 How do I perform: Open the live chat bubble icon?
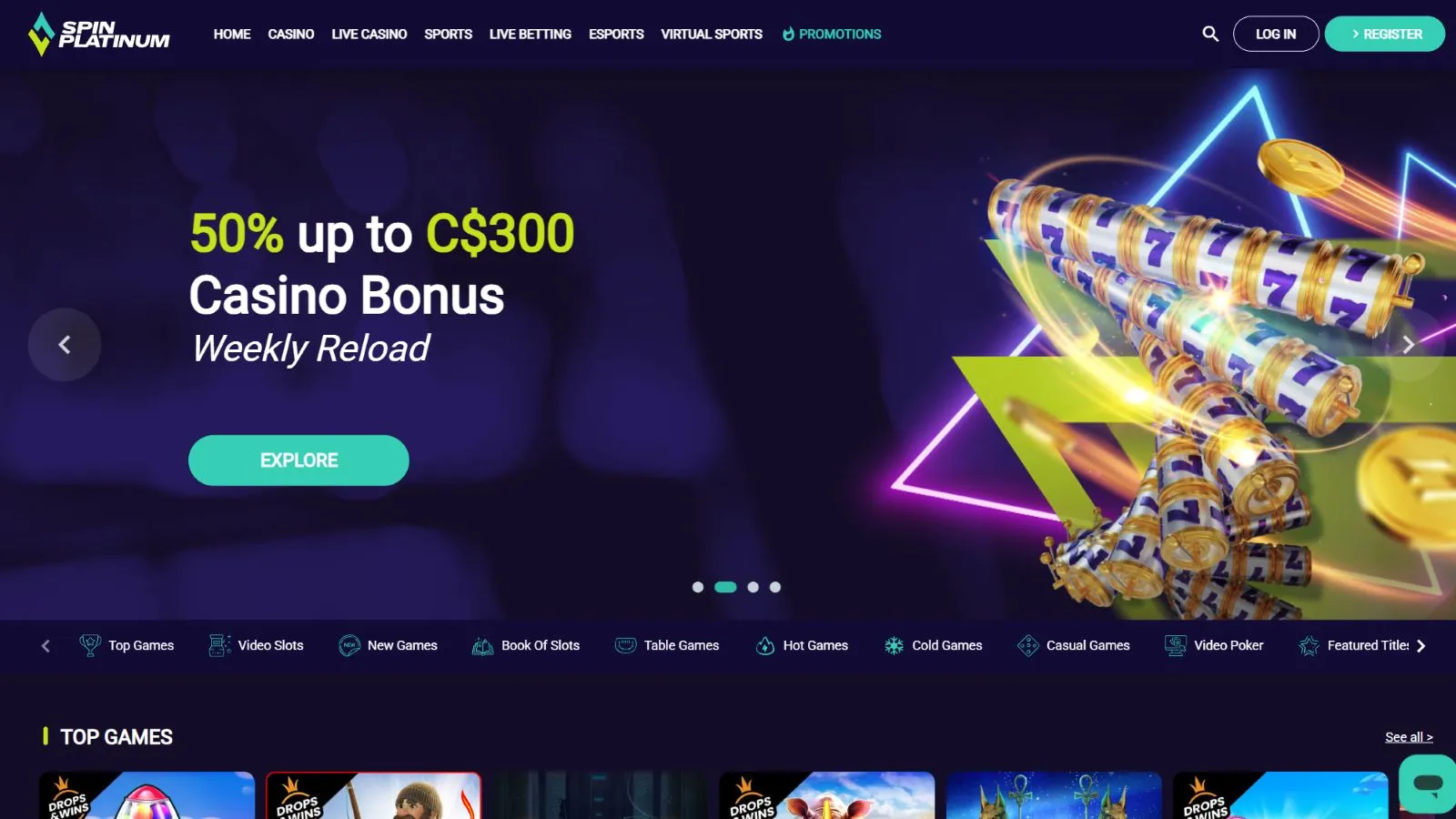[1428, 784]
